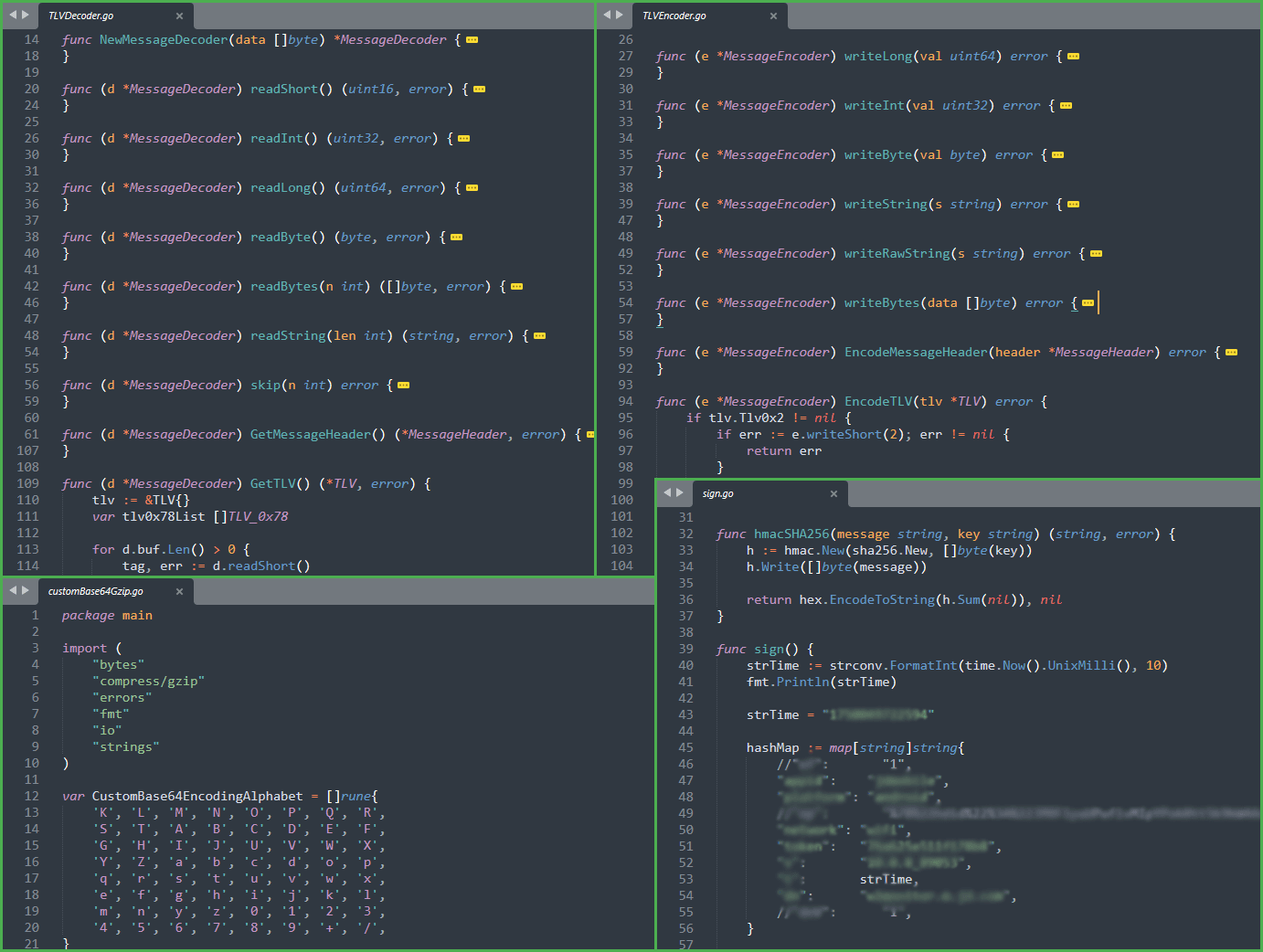
Task: Expand the folded readBytes function
Action: [516, 287]
